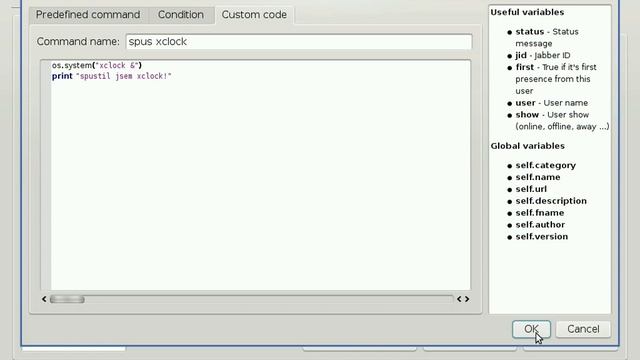Viewport: 640px width, 360px height.
Task: Switch to the Predefined command tab
Action: pyautogui.click(x=88, y=15)
